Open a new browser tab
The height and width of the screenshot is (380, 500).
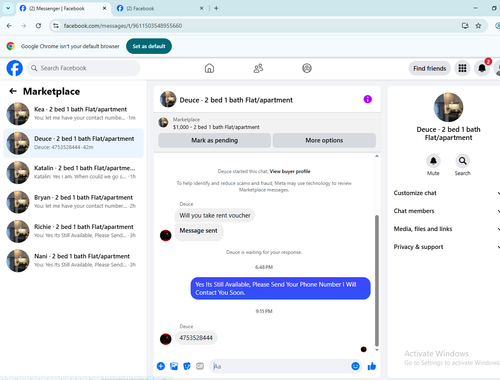[x=216, y=8]
